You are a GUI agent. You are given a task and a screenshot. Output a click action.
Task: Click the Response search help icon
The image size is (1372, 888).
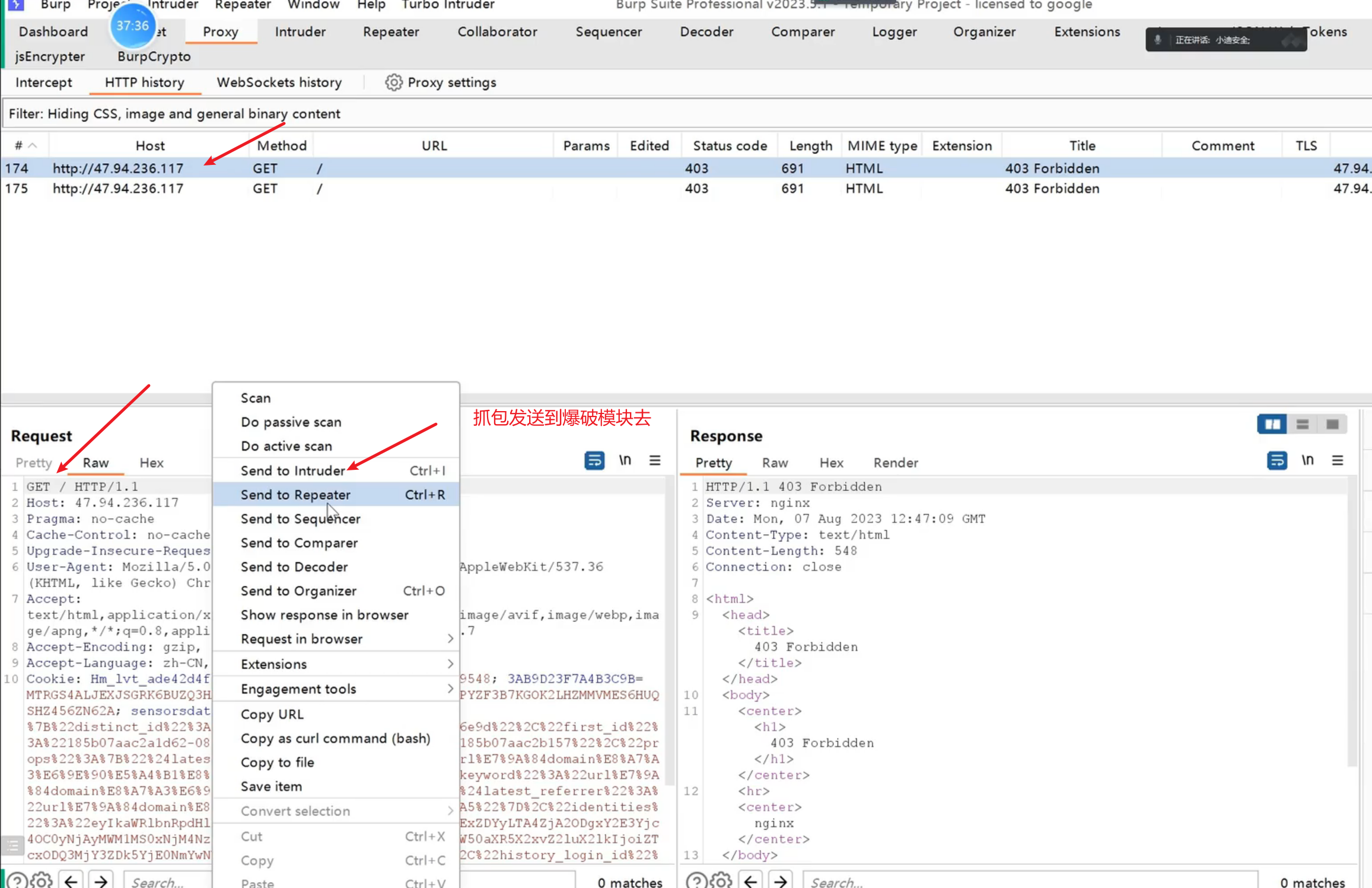pos(696,881)
